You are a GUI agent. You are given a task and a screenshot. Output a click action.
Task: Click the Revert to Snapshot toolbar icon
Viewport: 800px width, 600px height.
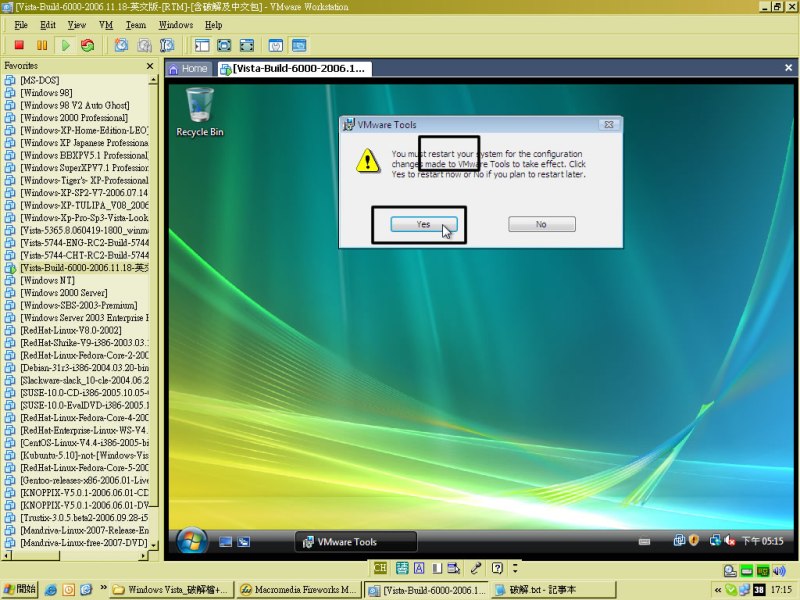(x=144, y=45)
